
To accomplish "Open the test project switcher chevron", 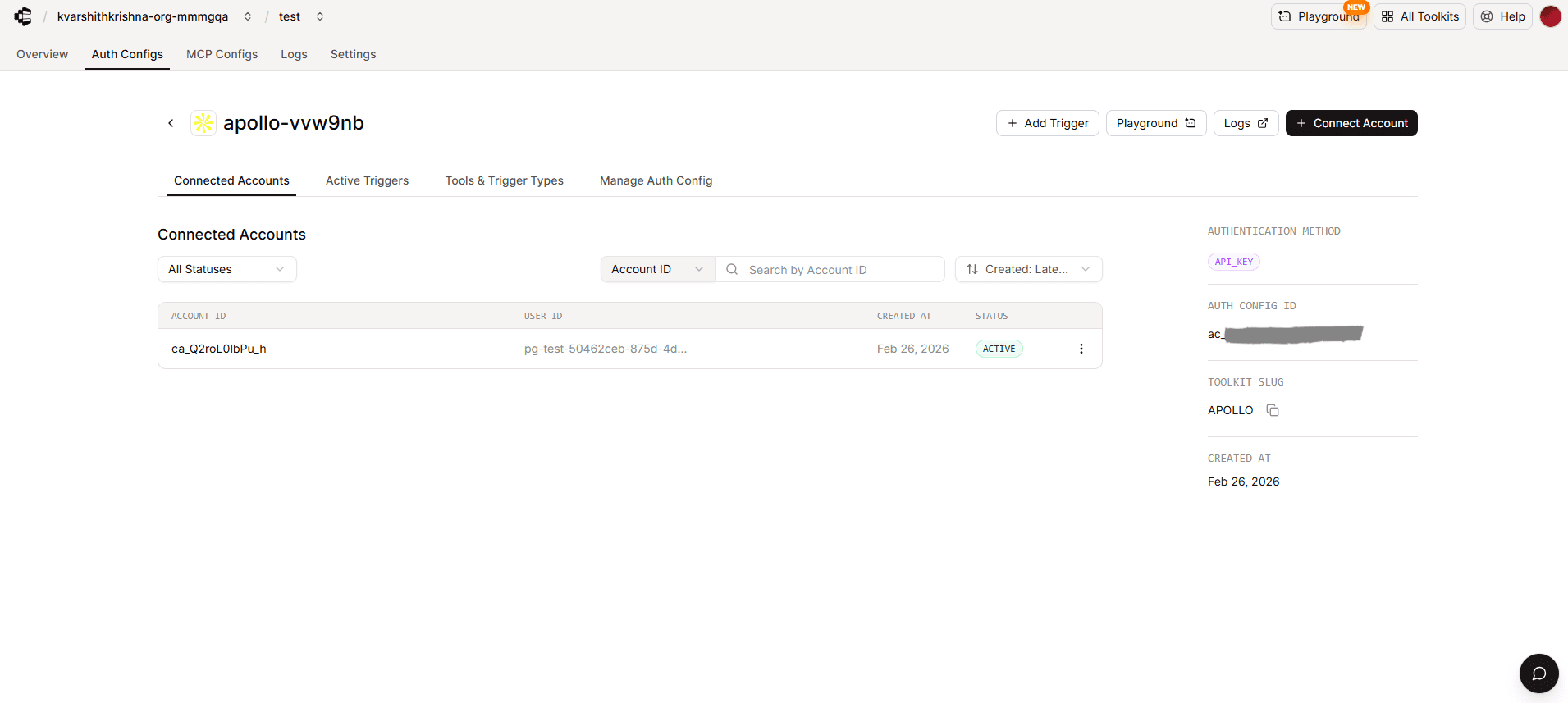I will pyautogui.click(x=320, y=16).
